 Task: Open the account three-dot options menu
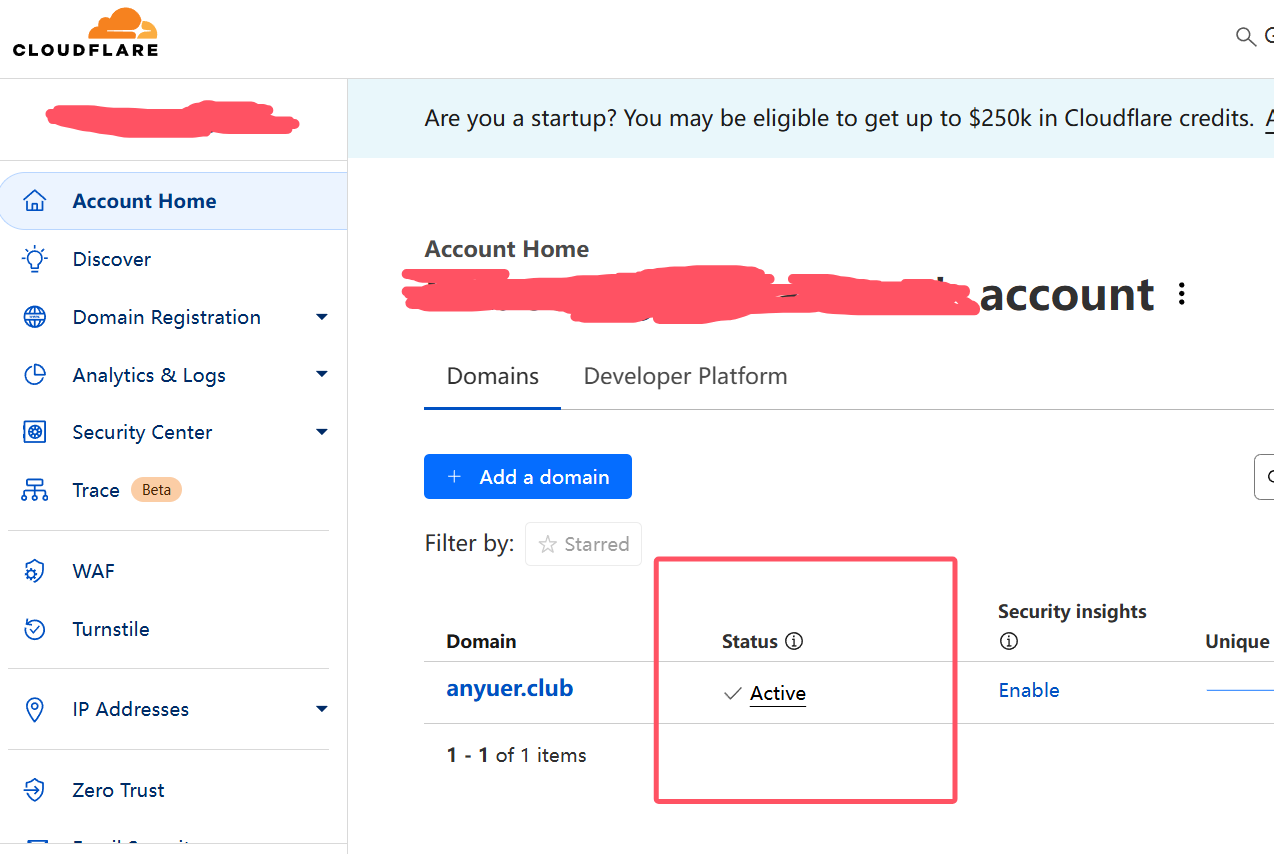coord(1182,294)
